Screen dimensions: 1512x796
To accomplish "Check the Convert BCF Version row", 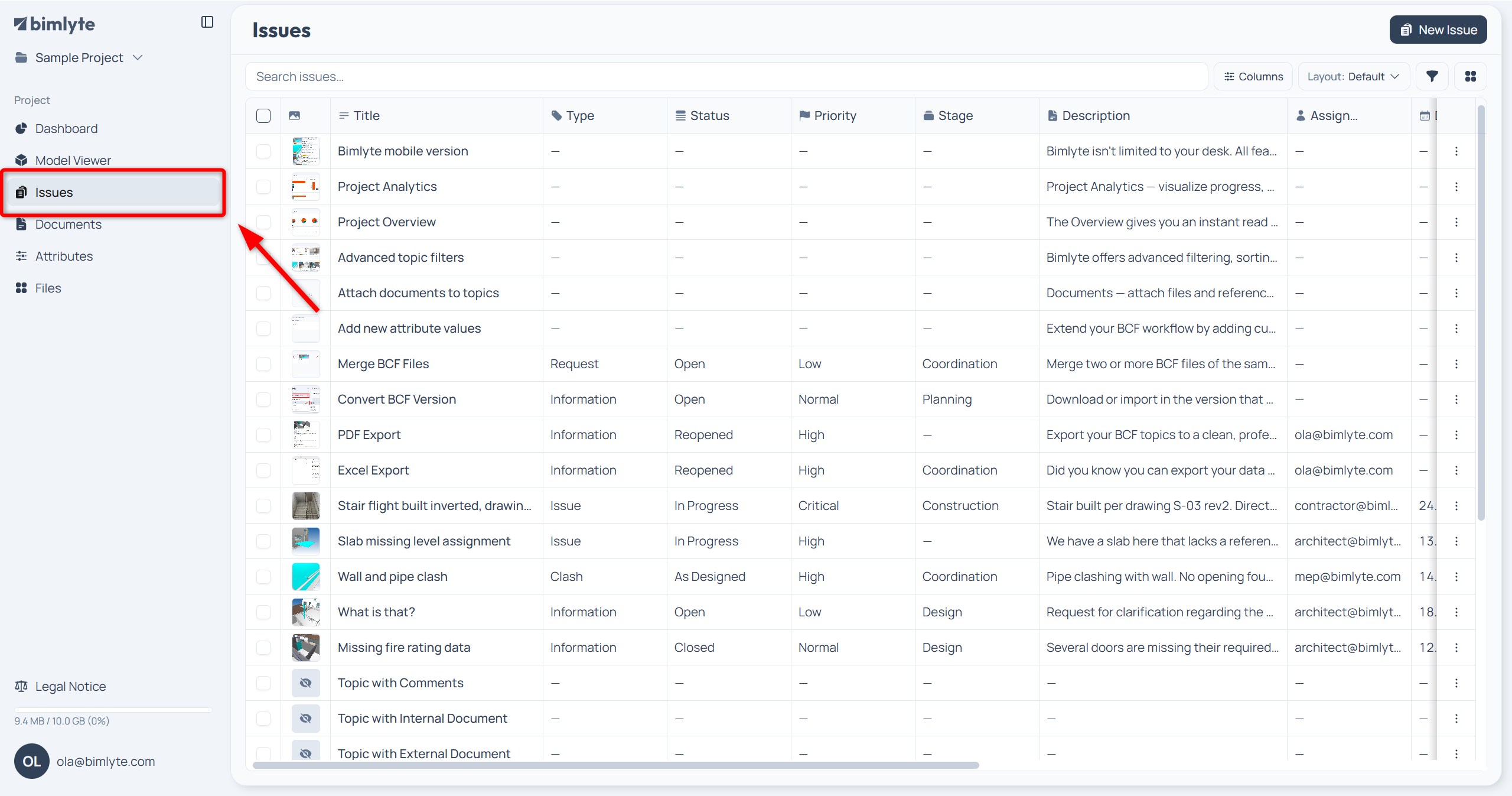I will coord(263,399).
